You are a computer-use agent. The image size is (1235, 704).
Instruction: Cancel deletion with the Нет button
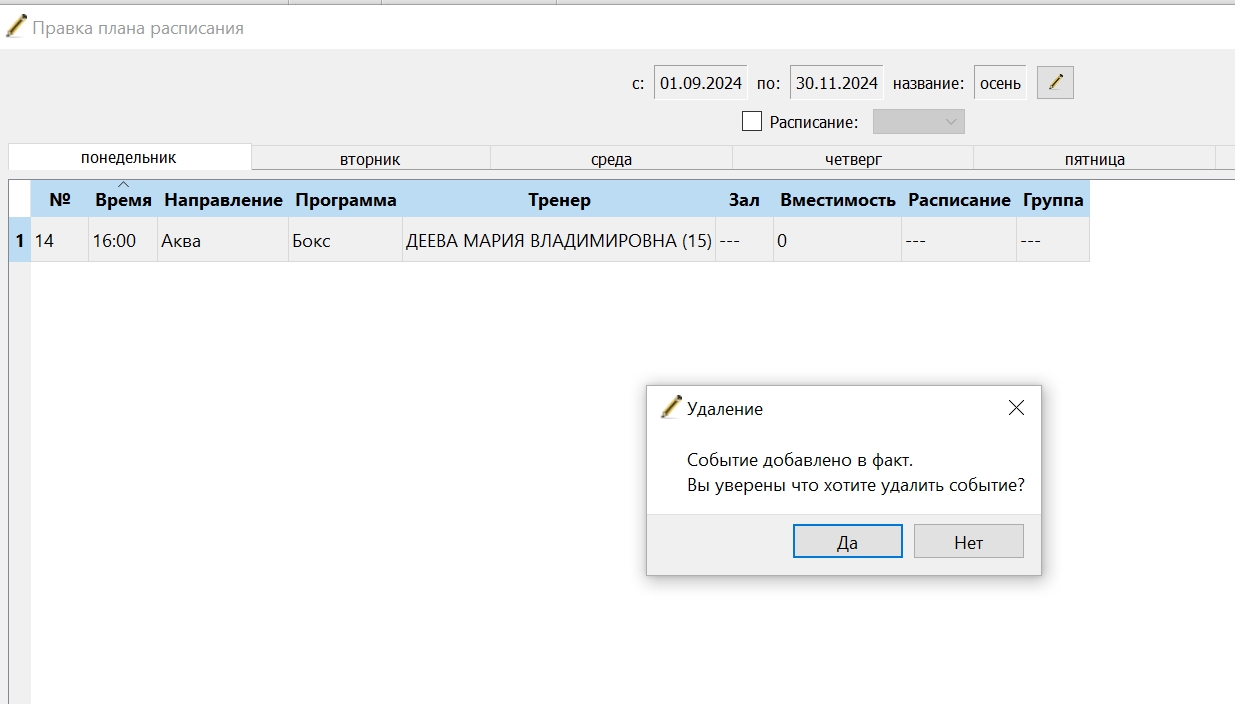(x=969, y=542)
